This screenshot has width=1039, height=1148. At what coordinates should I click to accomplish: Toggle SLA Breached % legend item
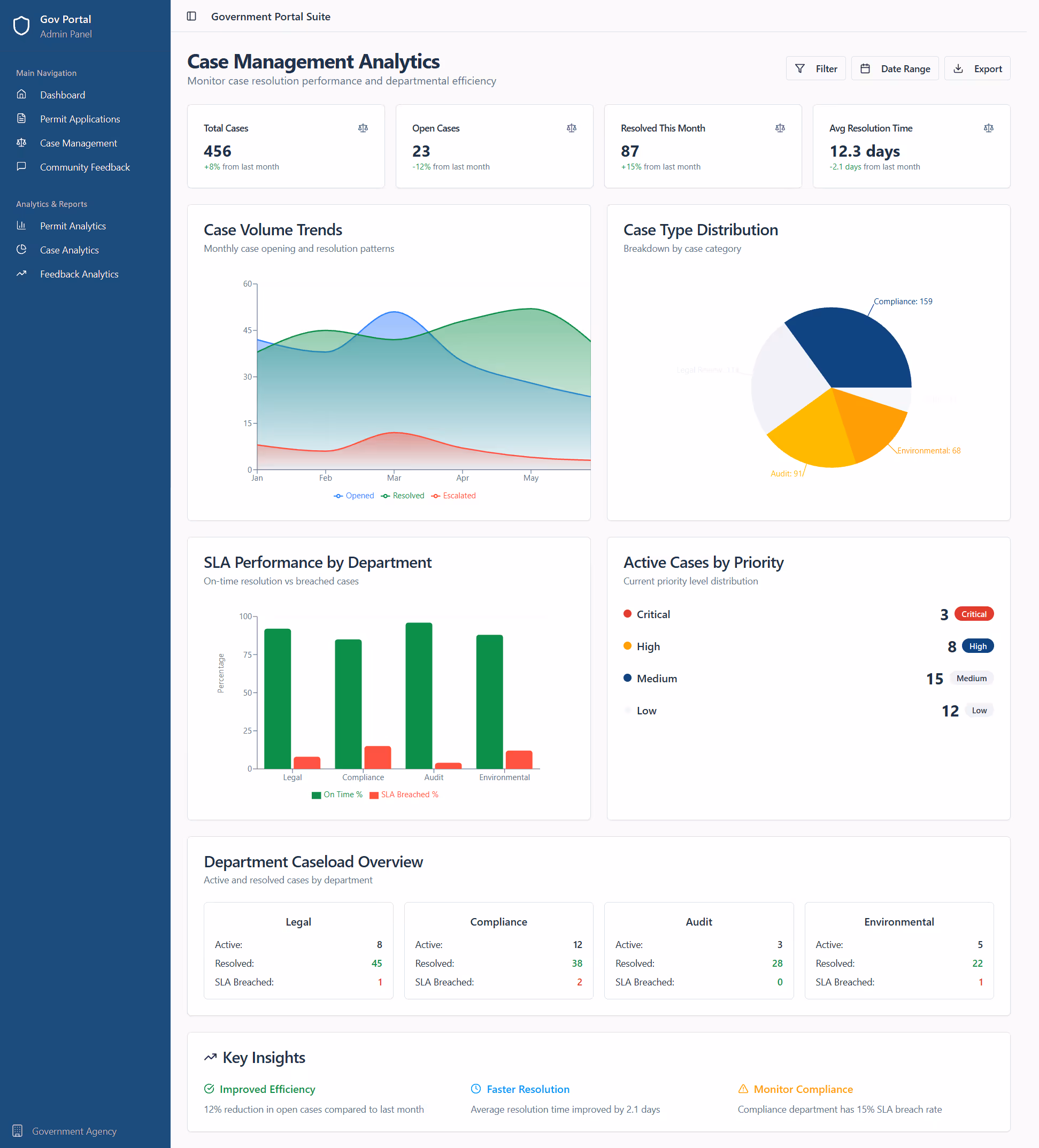tap(404, 795)
